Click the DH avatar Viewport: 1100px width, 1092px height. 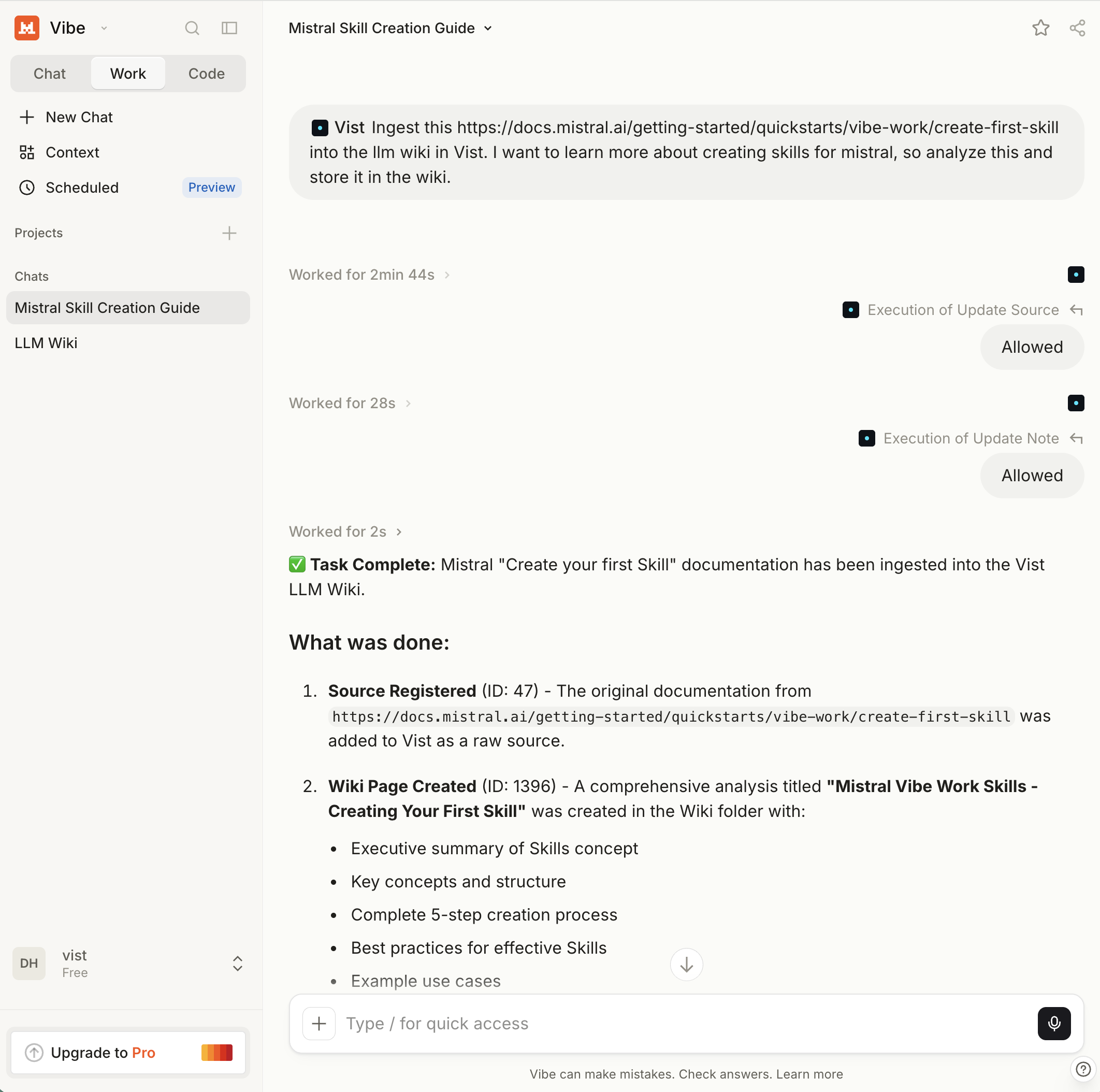pos(29,963)
